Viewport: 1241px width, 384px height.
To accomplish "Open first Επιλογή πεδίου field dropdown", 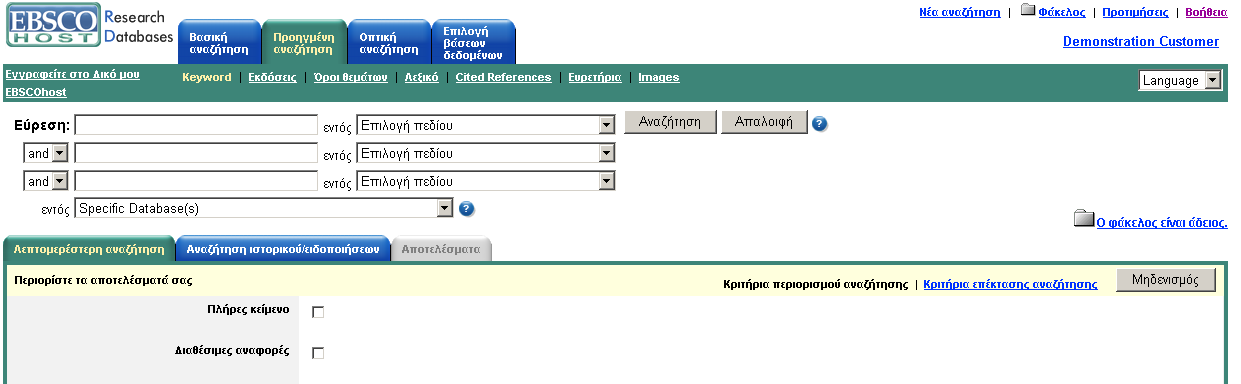I will (485, 126).
